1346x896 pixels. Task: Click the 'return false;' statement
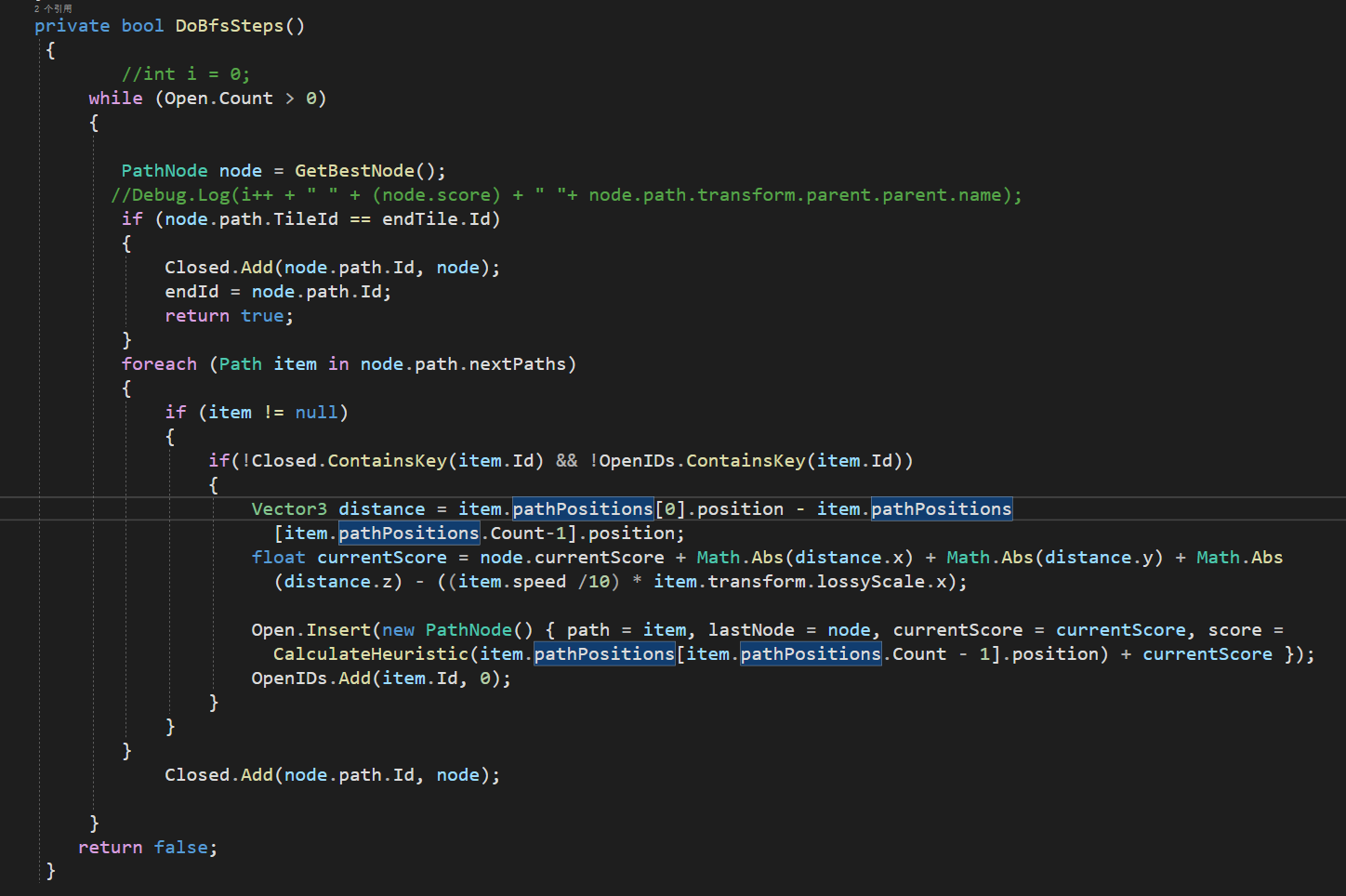(148, 848)
